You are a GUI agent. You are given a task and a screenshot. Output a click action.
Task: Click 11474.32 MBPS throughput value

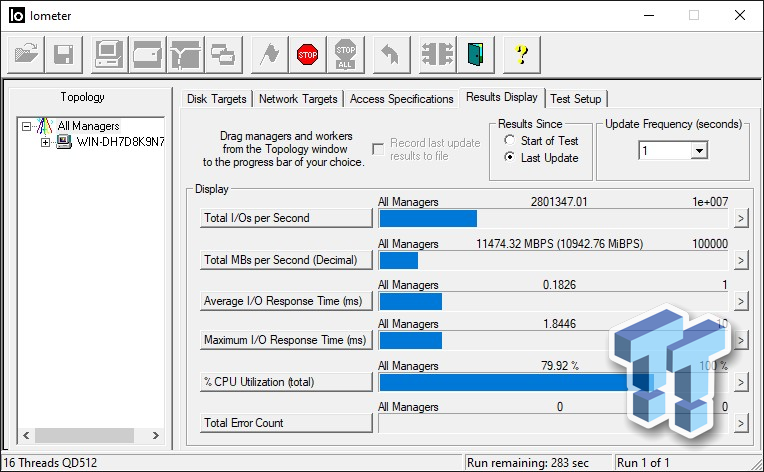[559, 244]
